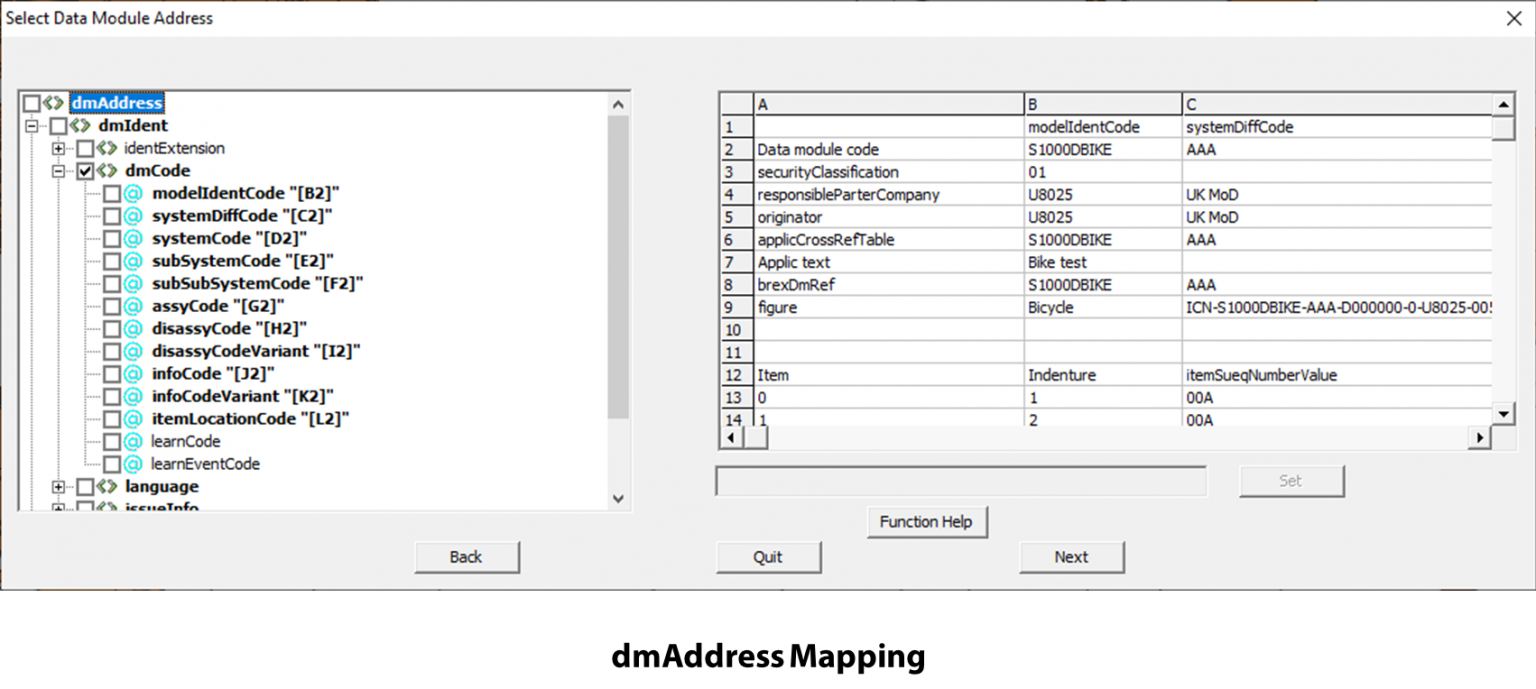This screenshot has width=1536, height=689.
Task: Click the @ attribute icon for infoCode
Action: (133, 373)
